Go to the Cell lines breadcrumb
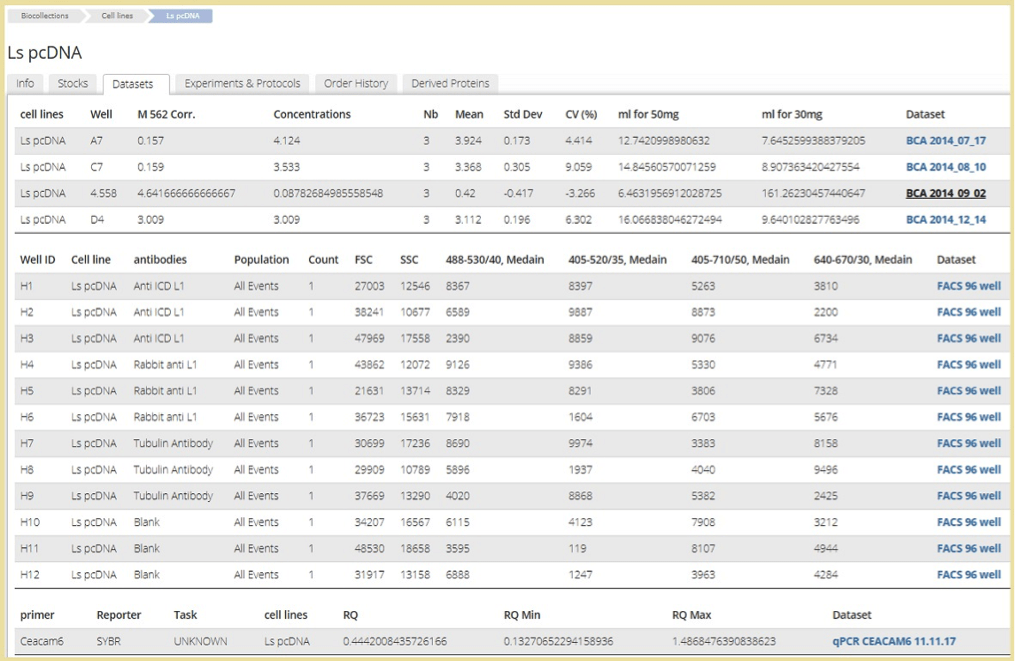 [117, 16]
